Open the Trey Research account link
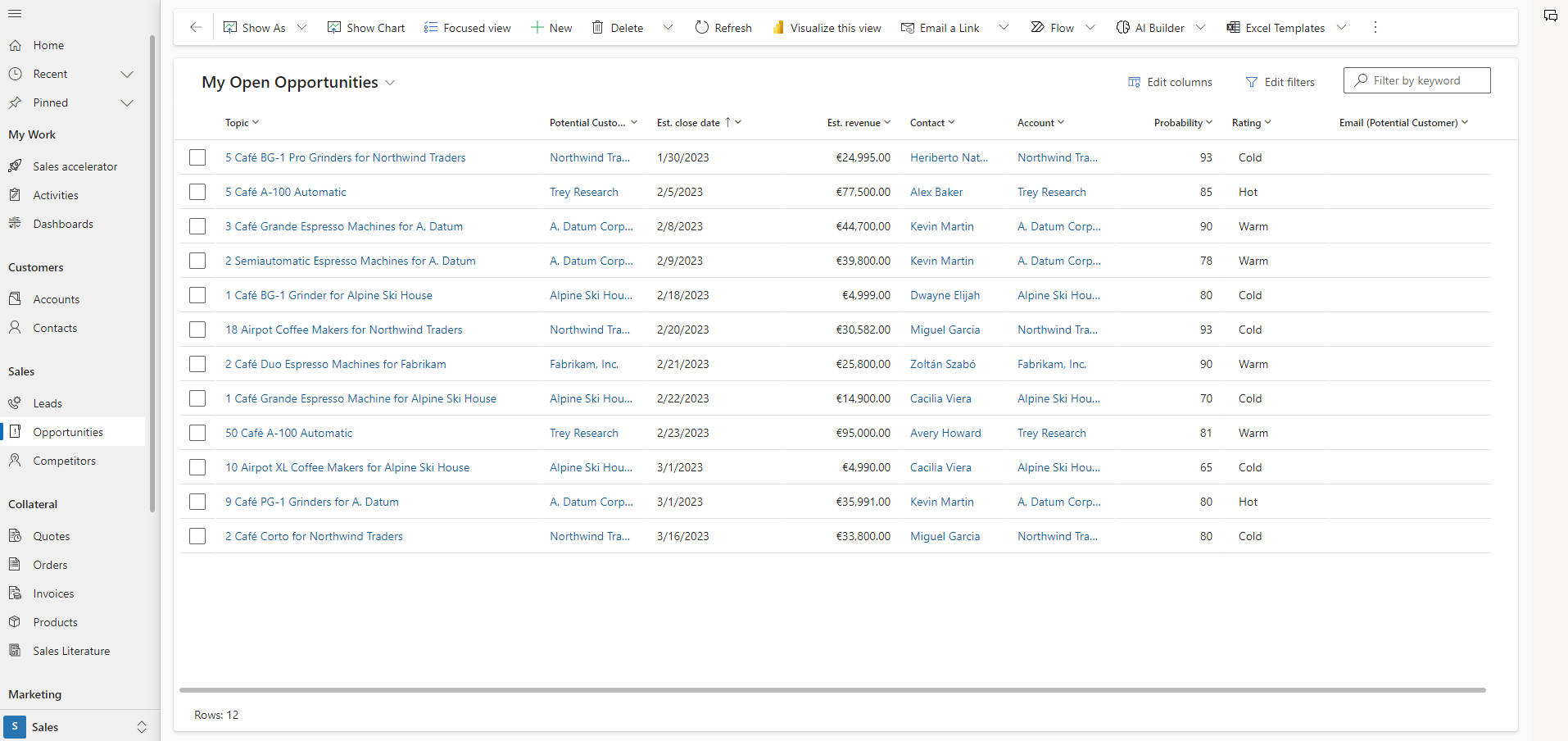 1052,192
